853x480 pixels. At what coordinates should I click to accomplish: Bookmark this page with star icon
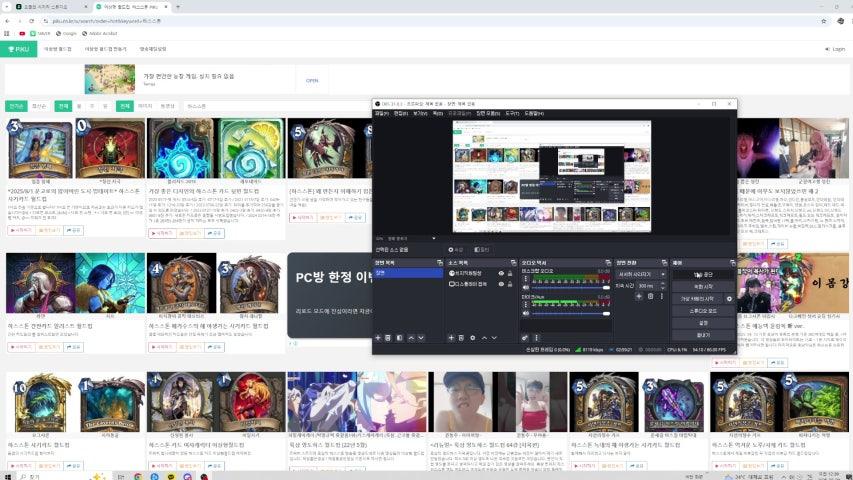click(x=824, y=21)
